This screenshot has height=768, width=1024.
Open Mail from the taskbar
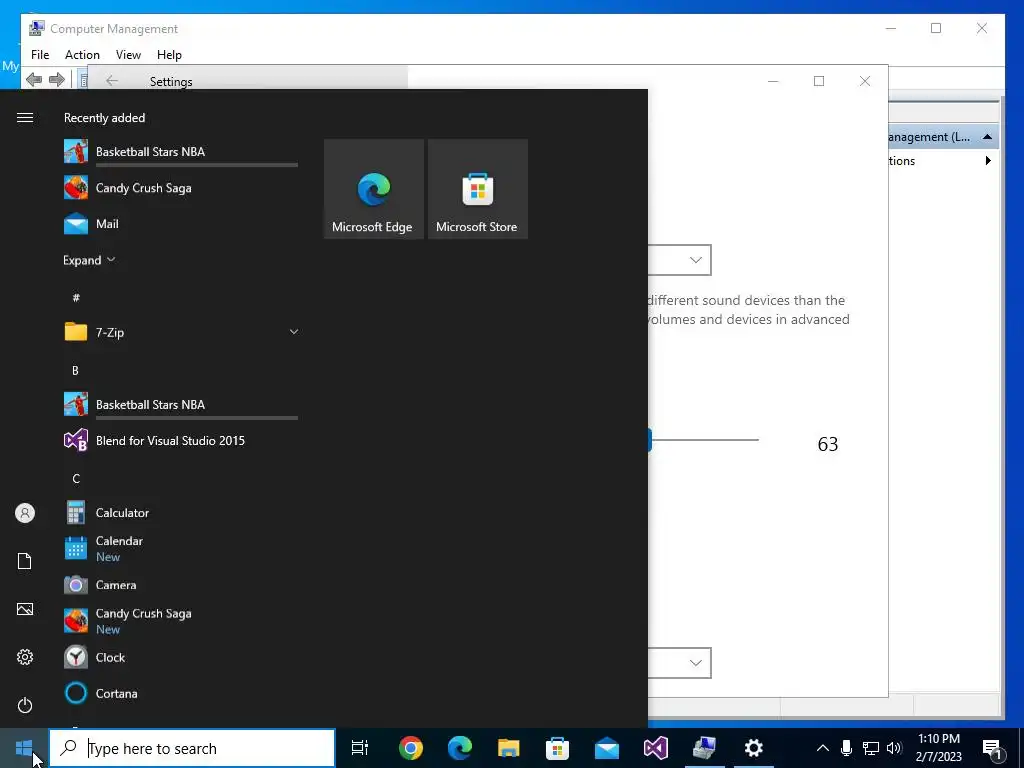click(x=607, y=748)
